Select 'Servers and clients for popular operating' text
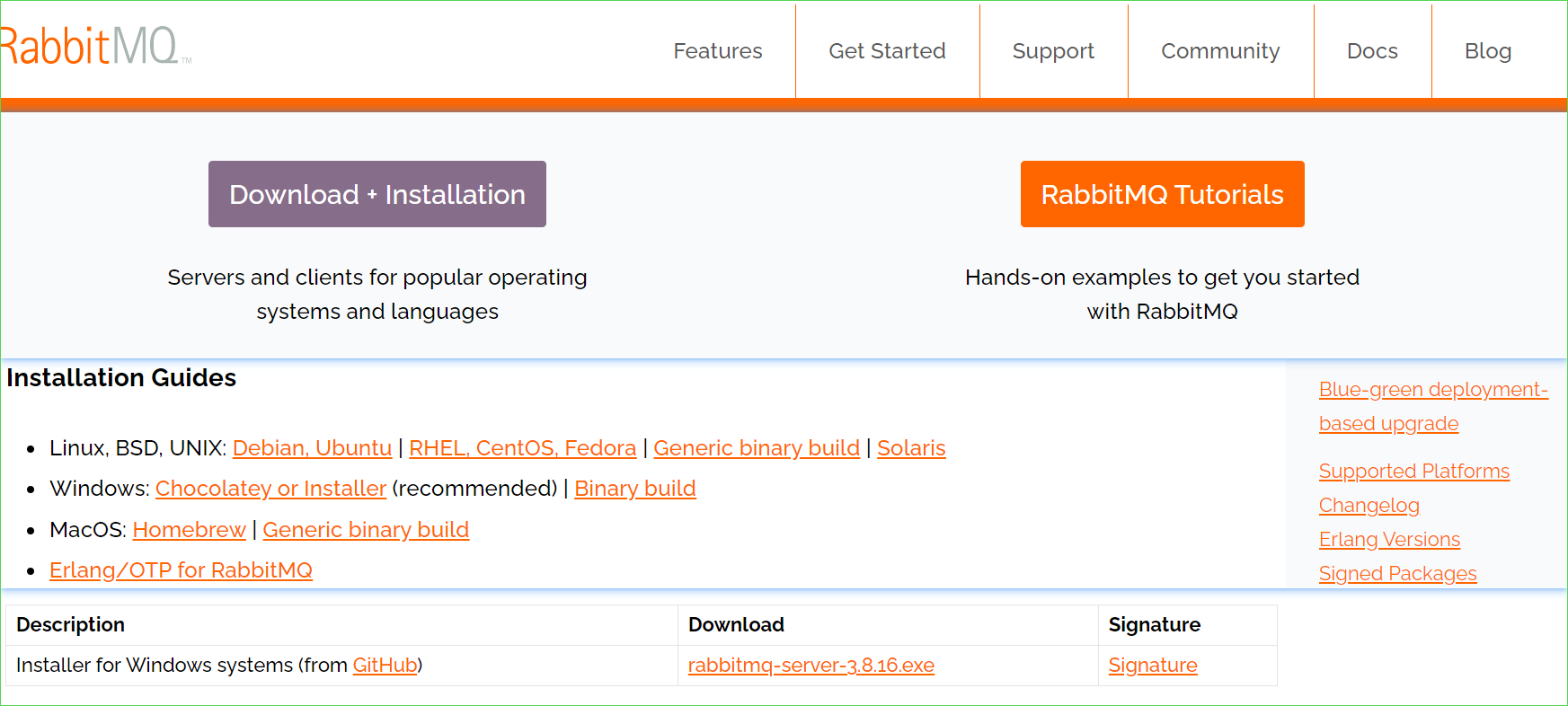Viewport: 1568px width, 706px height. (377, 277)
